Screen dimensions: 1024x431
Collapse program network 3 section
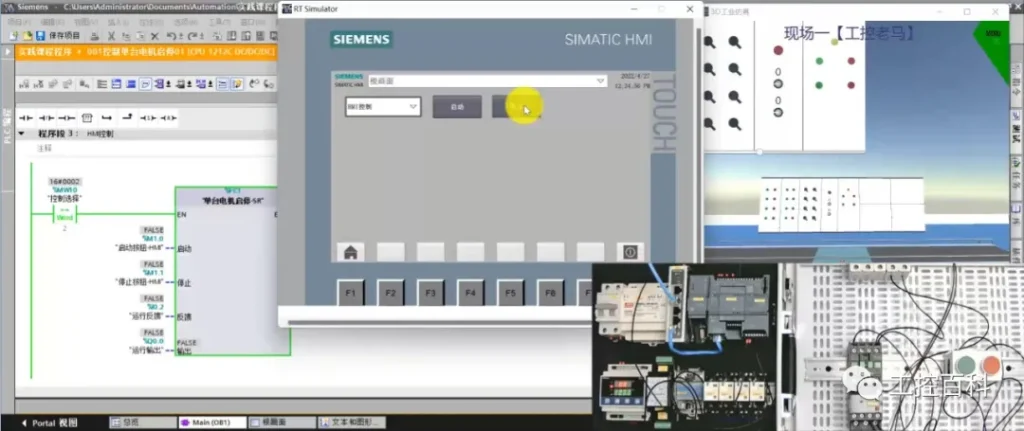click(23, 133)
